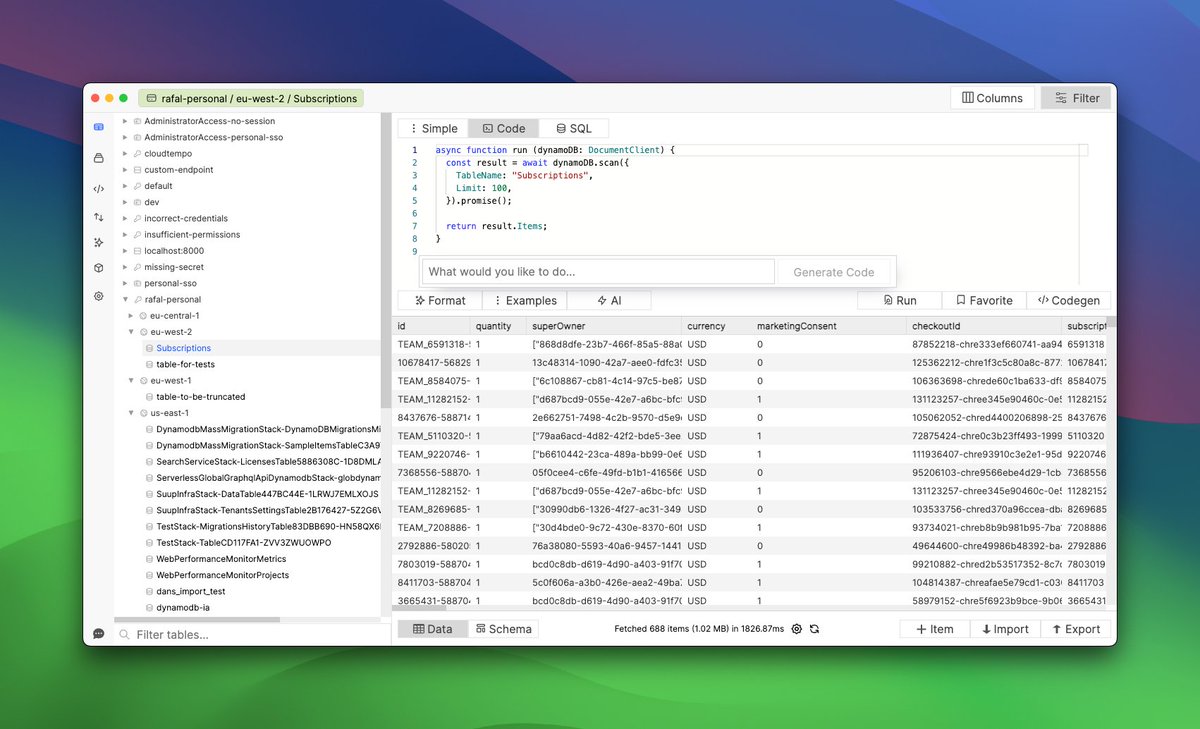Open Codegen for this query
This screenshot has height=729, width=1200.
coord(1069,300)
